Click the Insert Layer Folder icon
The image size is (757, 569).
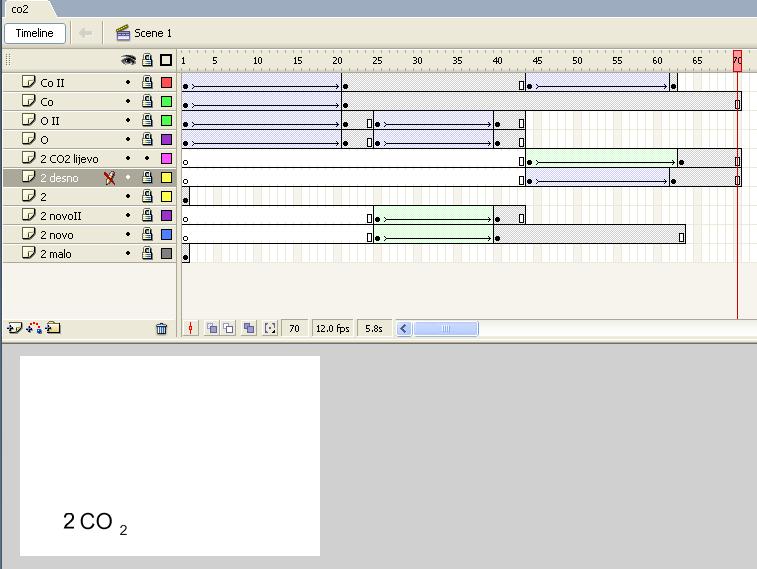point(53,328)
